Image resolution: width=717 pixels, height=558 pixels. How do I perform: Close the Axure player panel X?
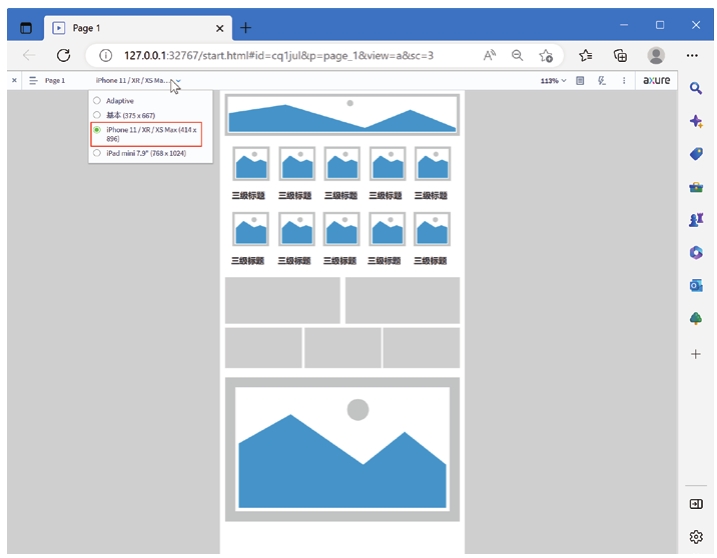point(14,80)
